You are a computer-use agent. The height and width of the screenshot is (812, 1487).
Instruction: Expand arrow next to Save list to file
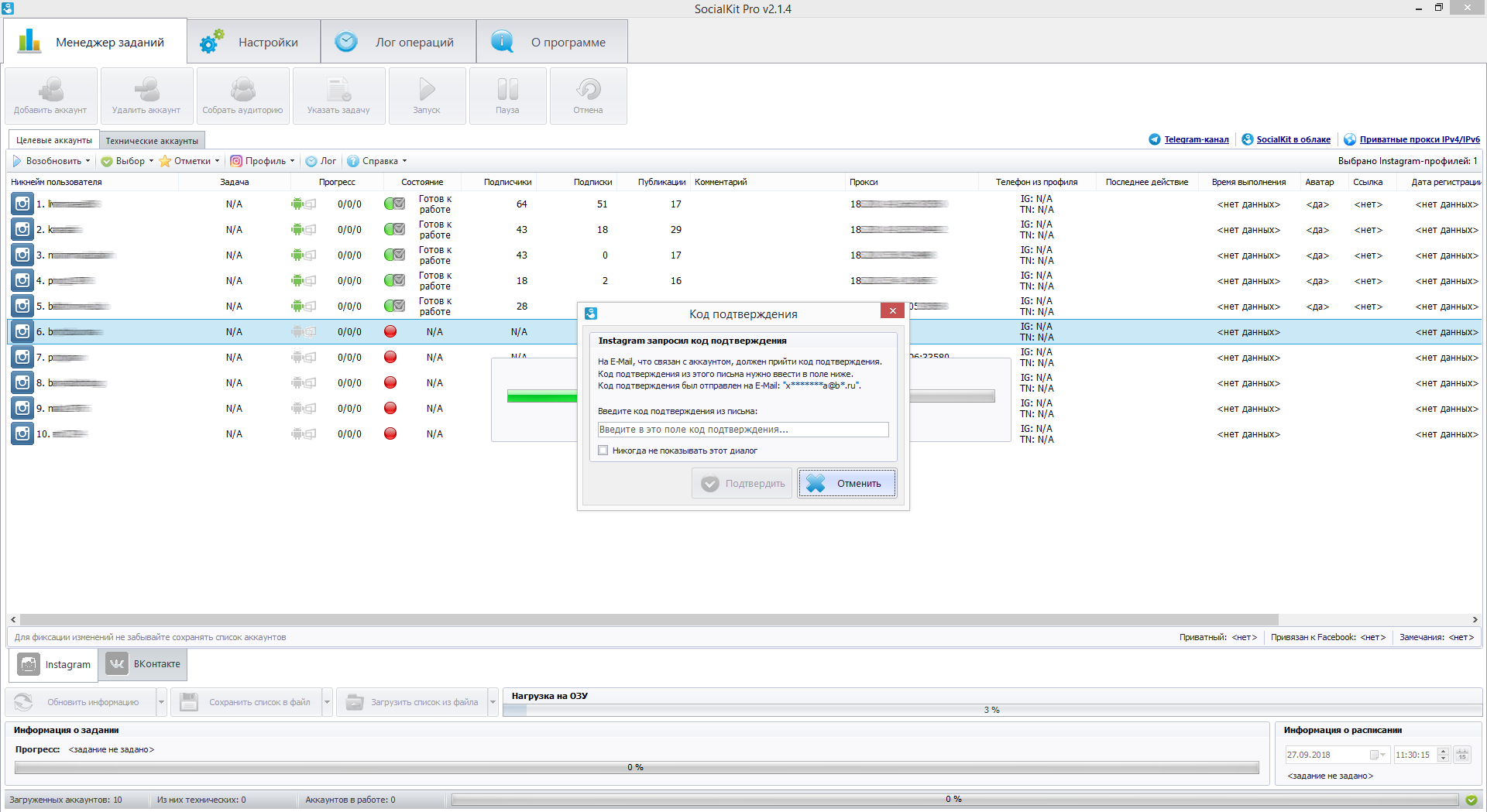[x=327, y=702]
